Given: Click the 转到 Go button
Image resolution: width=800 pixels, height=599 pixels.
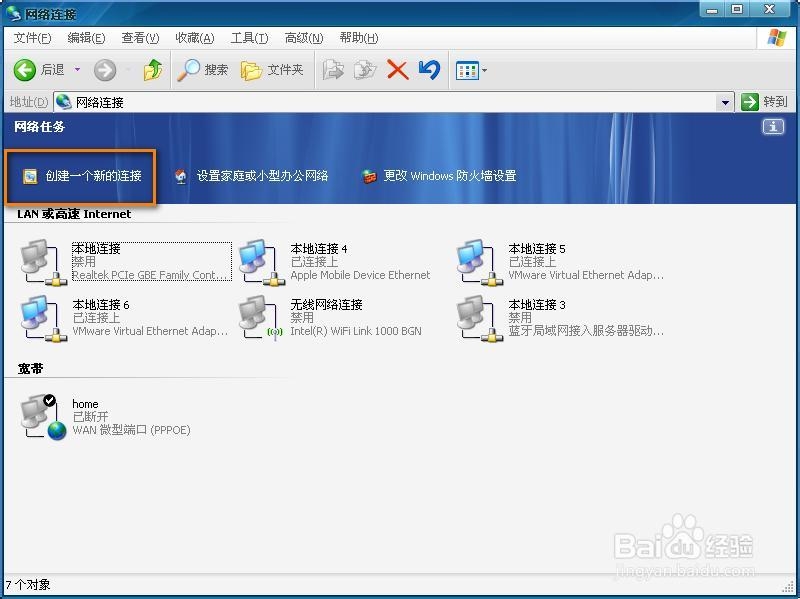Looking at the screenshot, I should [x=764, y=102].
